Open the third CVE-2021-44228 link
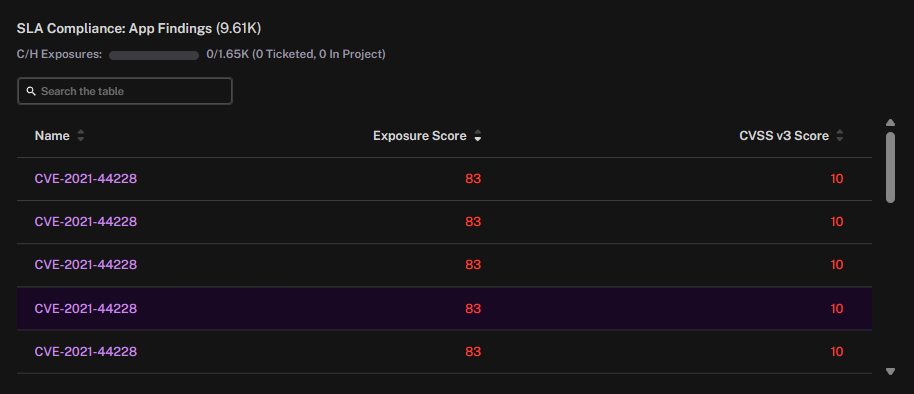The image size is (914, 394). [x=86, y=265]
